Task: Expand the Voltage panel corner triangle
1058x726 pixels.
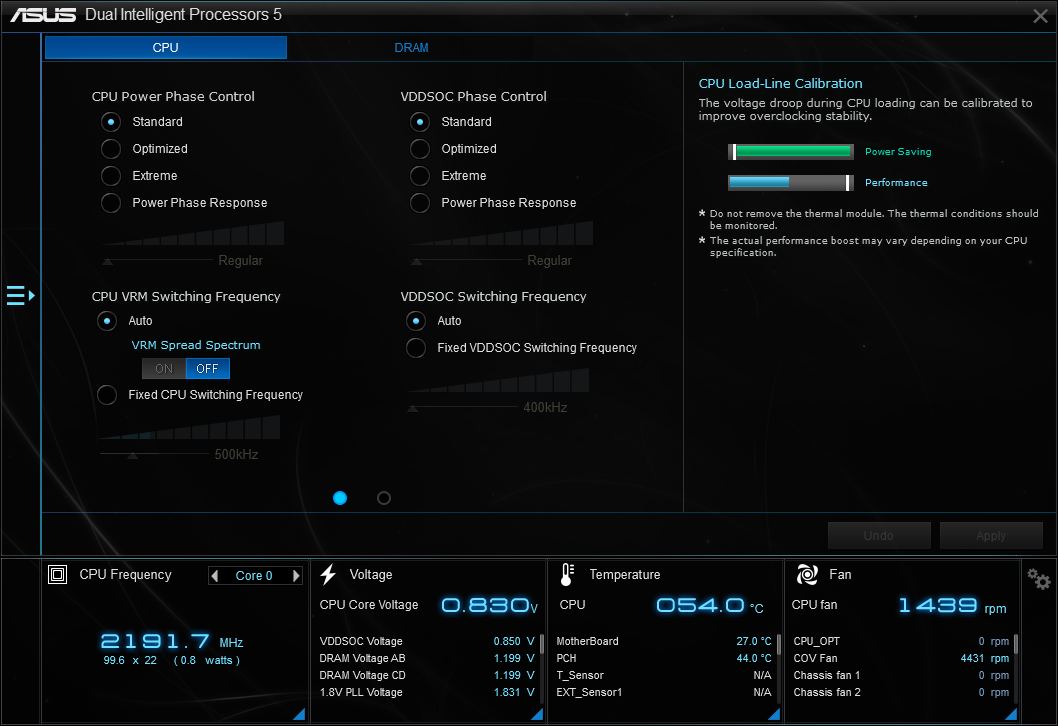Action: pyautogui.click(x=537, y=714)
